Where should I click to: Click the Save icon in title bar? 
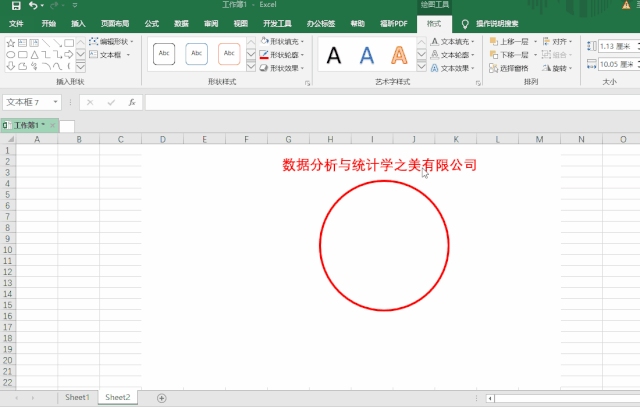pos(16,5)
